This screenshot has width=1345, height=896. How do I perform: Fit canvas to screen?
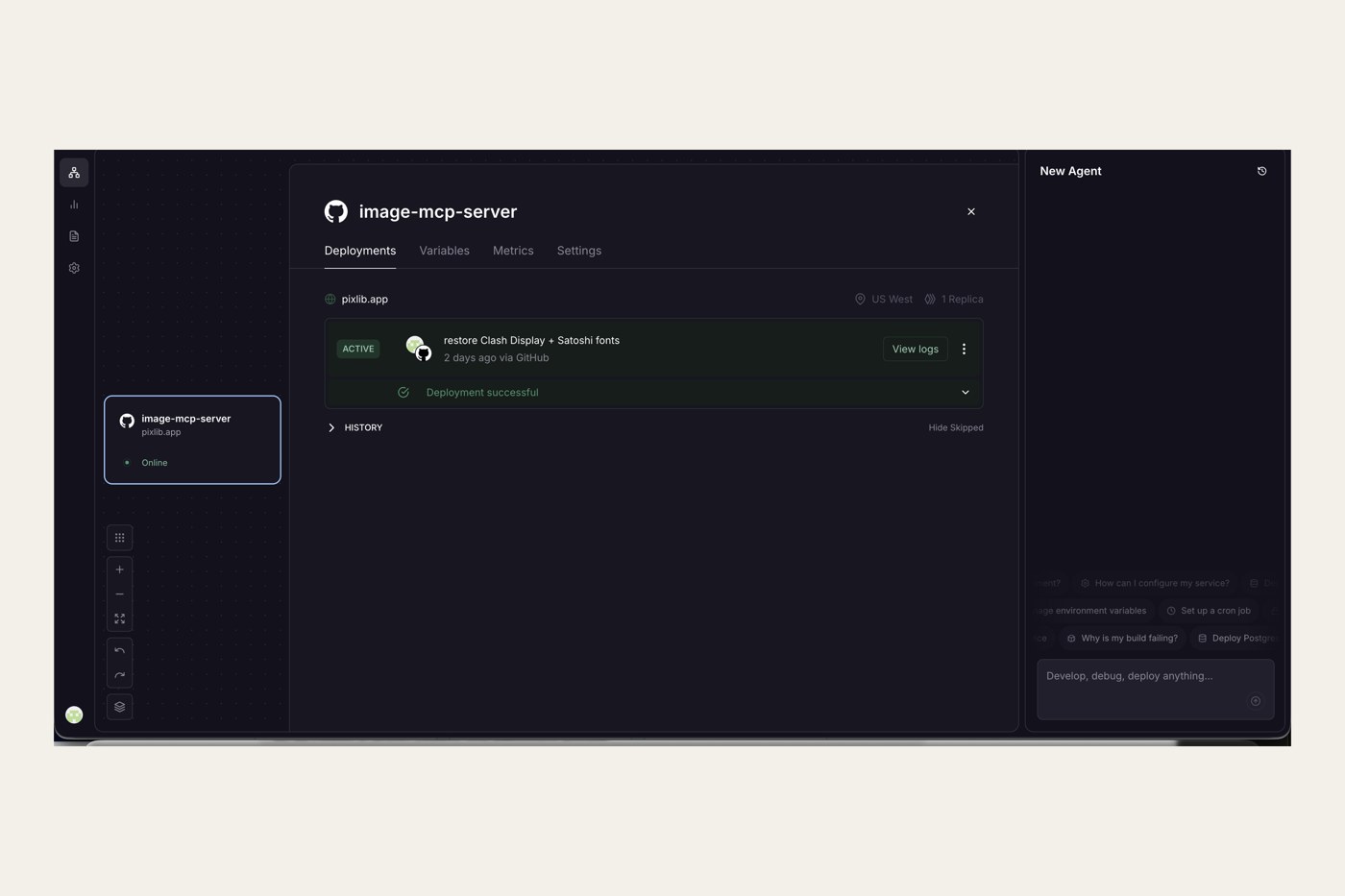point(119,618)
